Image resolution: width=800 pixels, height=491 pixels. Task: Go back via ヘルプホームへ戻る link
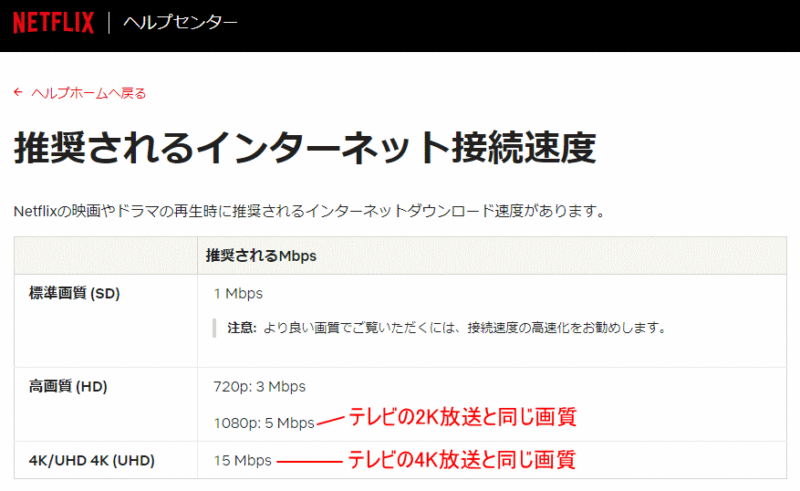[88, 93]
